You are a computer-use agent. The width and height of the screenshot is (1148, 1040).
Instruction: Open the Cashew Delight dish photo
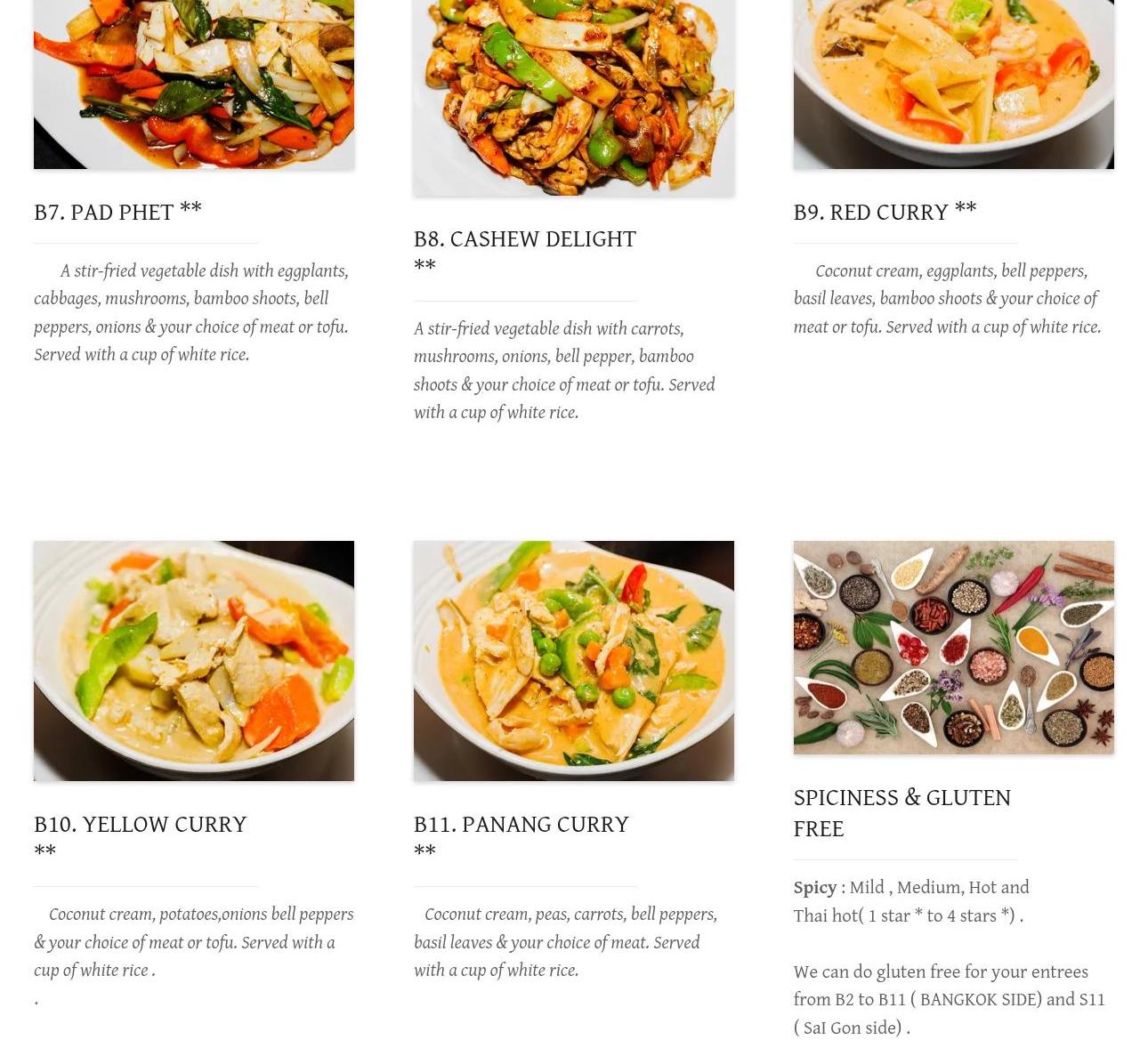coord(574,98)
